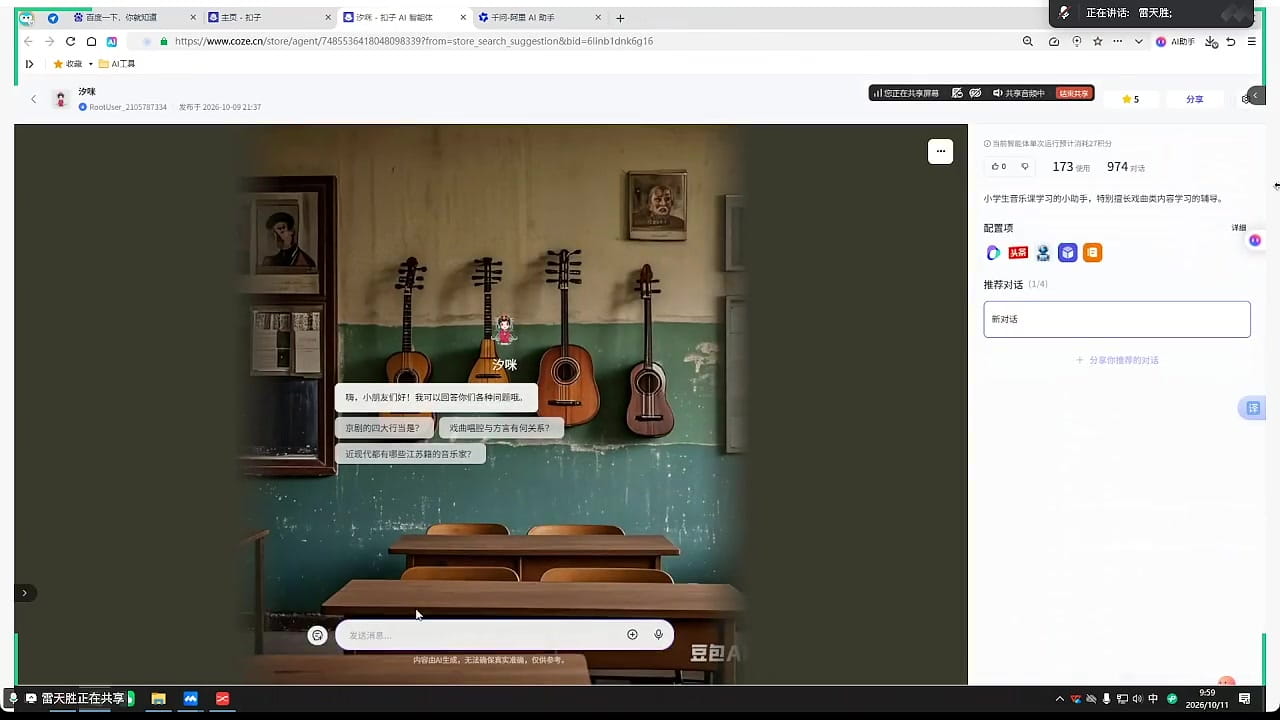This screenshot has height=720, width=1280.
Task: Collapse the right panel with the chevron tab
Action: [x=1257, y=95]
